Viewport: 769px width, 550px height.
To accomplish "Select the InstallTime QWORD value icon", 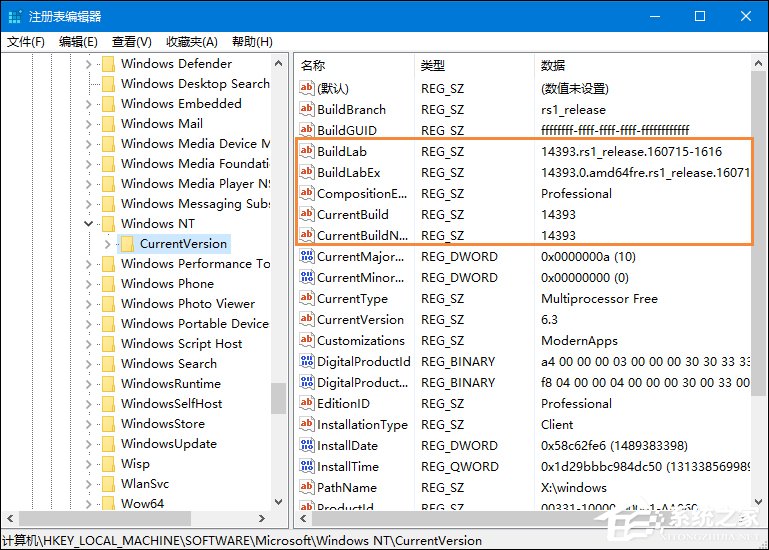I will (x=307, y=467).
